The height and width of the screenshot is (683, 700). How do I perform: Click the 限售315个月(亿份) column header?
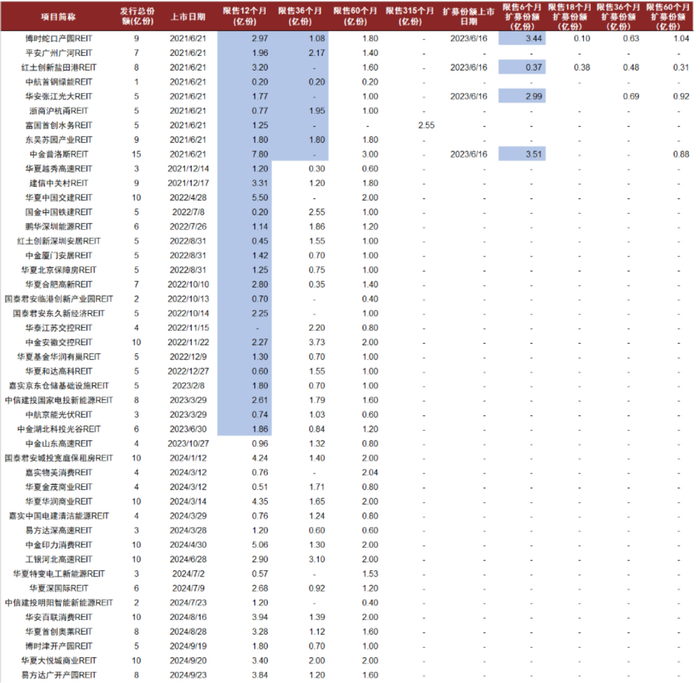point(410,16)
